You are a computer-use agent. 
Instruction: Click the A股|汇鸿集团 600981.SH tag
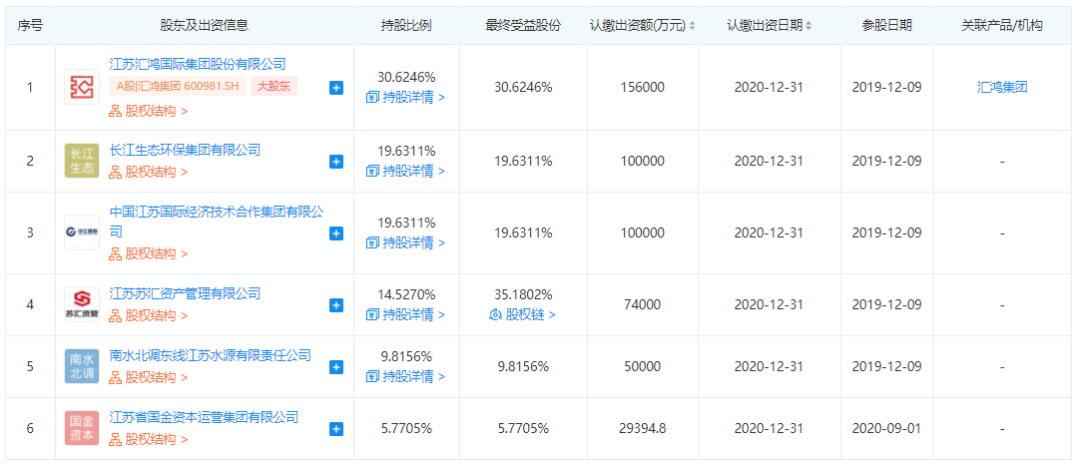178,87
